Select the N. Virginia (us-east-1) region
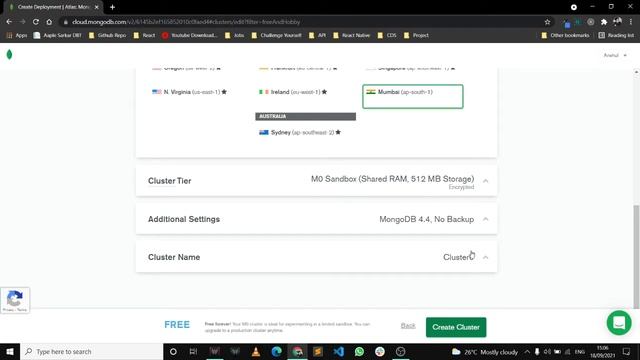640x360 pixels. (x=189, y=92)
